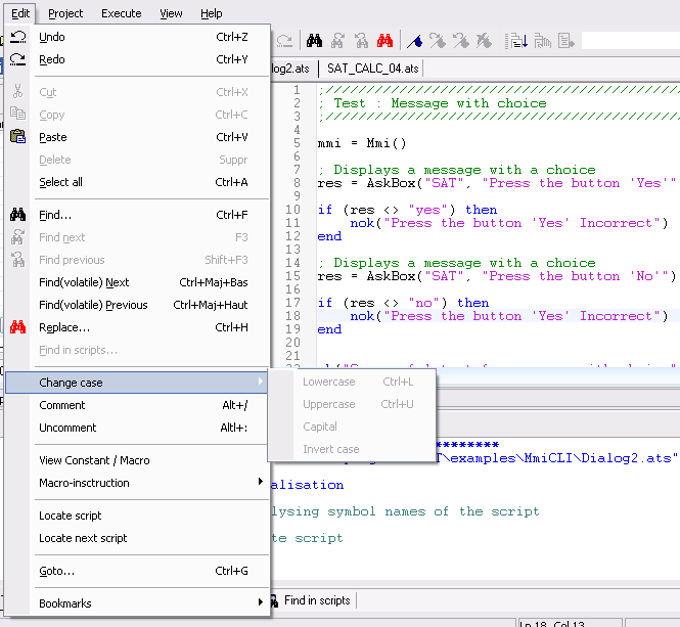Expand the Bookmarks submenu
Viewport: 680px width, 627px height.
137,603
